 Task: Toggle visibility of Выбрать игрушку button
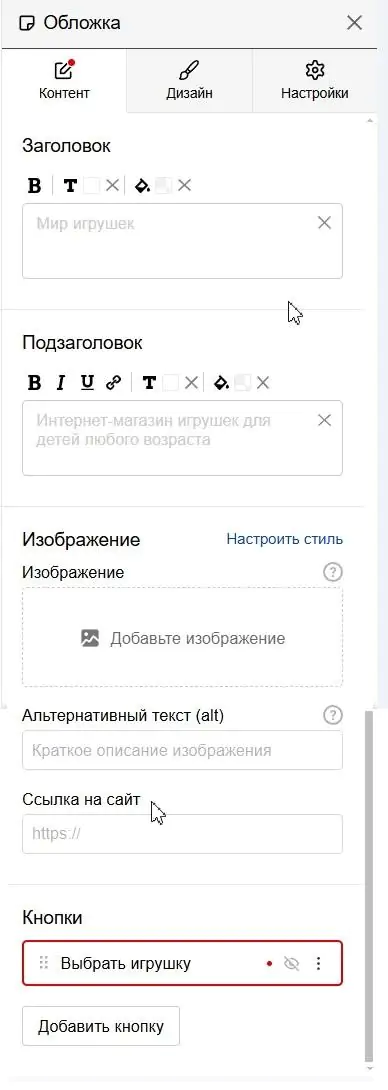tap(291, 963)
